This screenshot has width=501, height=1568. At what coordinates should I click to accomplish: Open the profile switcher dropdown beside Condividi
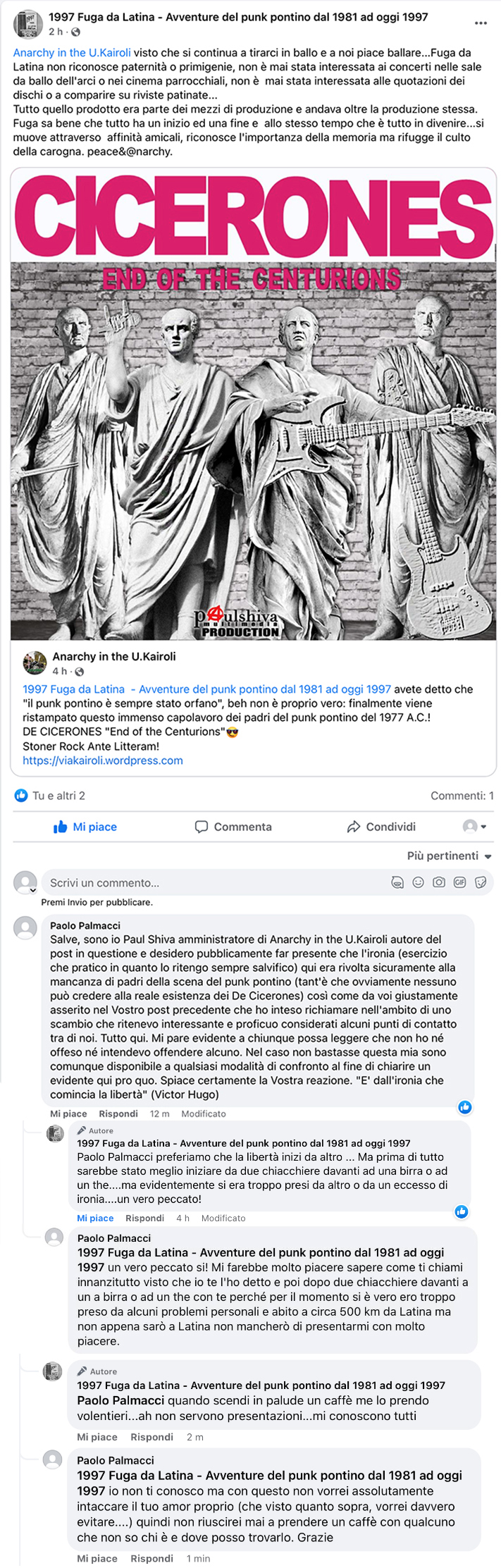point(474,827)
